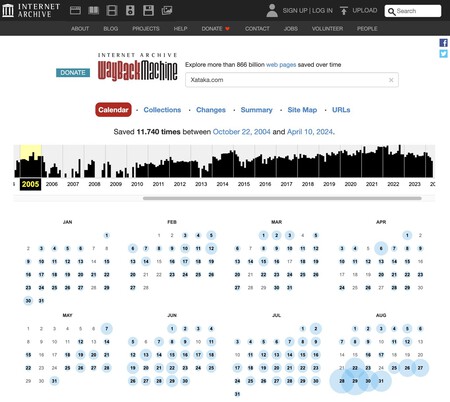The image size is (450, 402).
Task: Share the page on Facebook
Action: click(443, 43)
